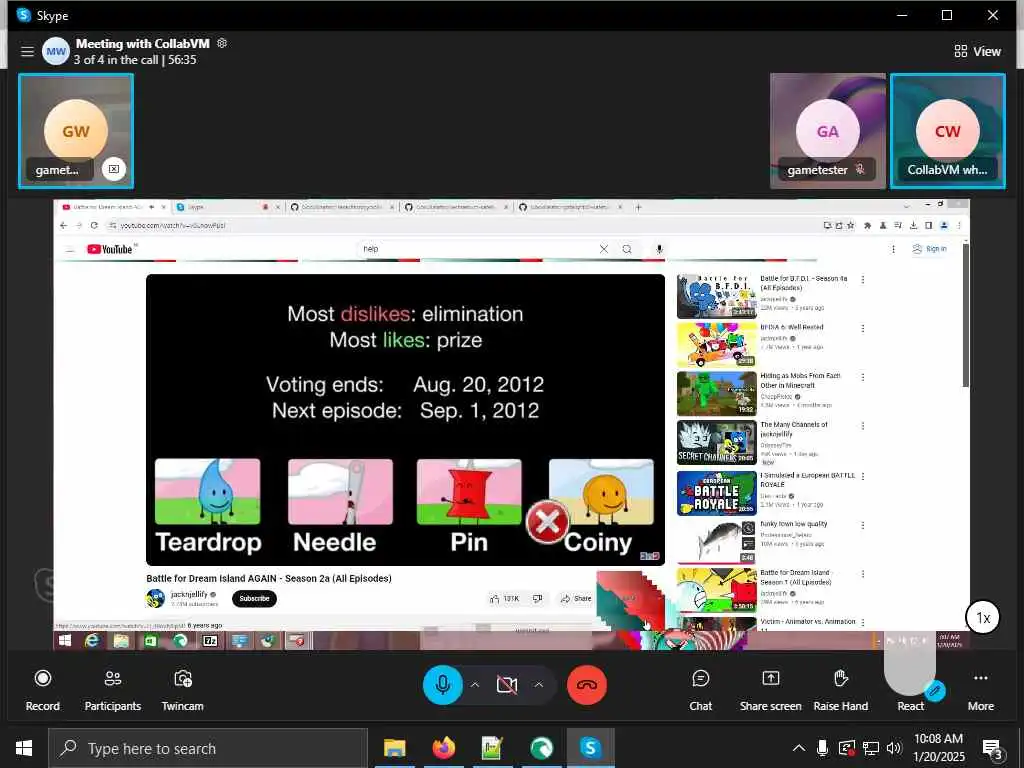Open the system volume control in tray

894,748
